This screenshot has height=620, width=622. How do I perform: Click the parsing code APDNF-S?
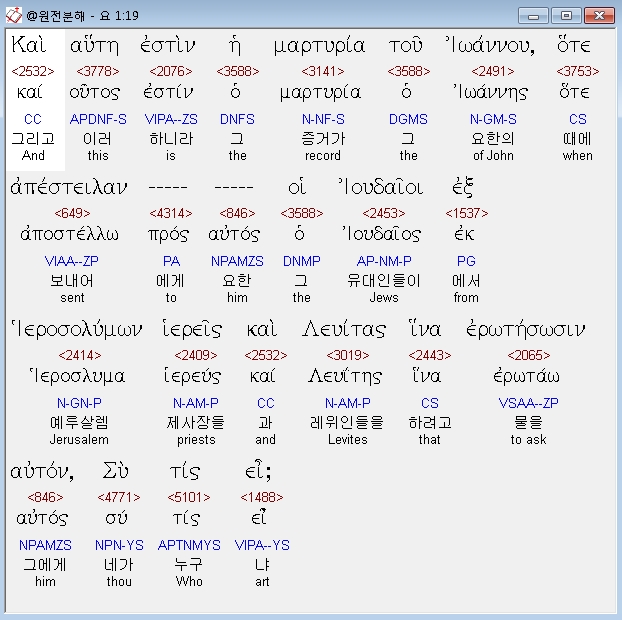tap(98, 119)
